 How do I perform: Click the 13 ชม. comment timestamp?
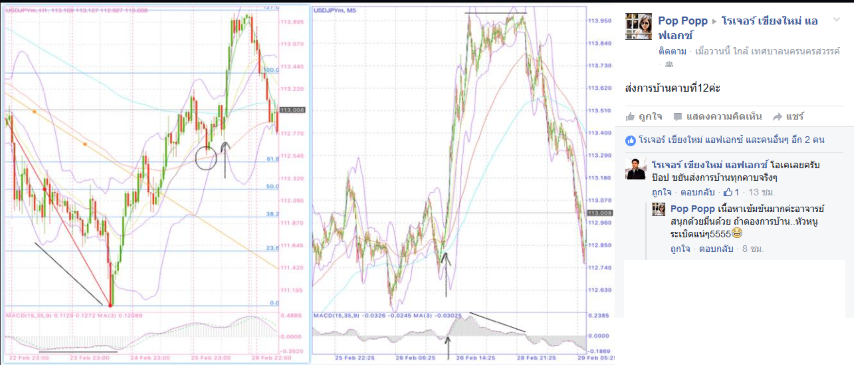click(763, 192)
